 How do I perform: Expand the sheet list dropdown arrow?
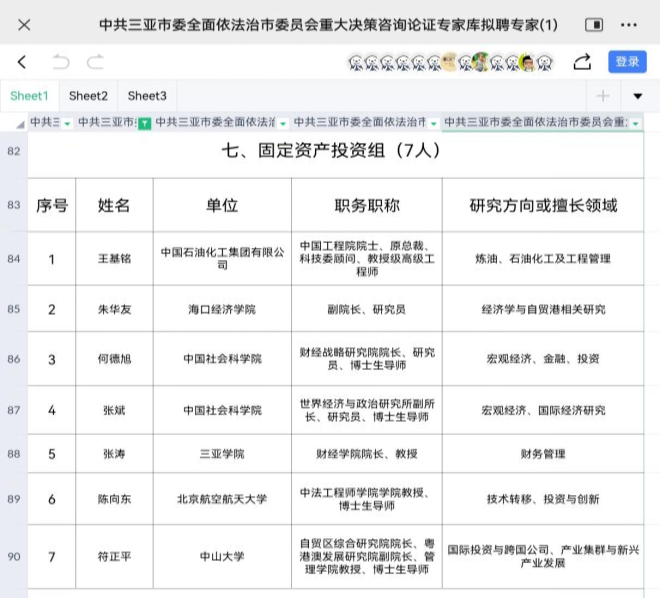tap(637, 96)
